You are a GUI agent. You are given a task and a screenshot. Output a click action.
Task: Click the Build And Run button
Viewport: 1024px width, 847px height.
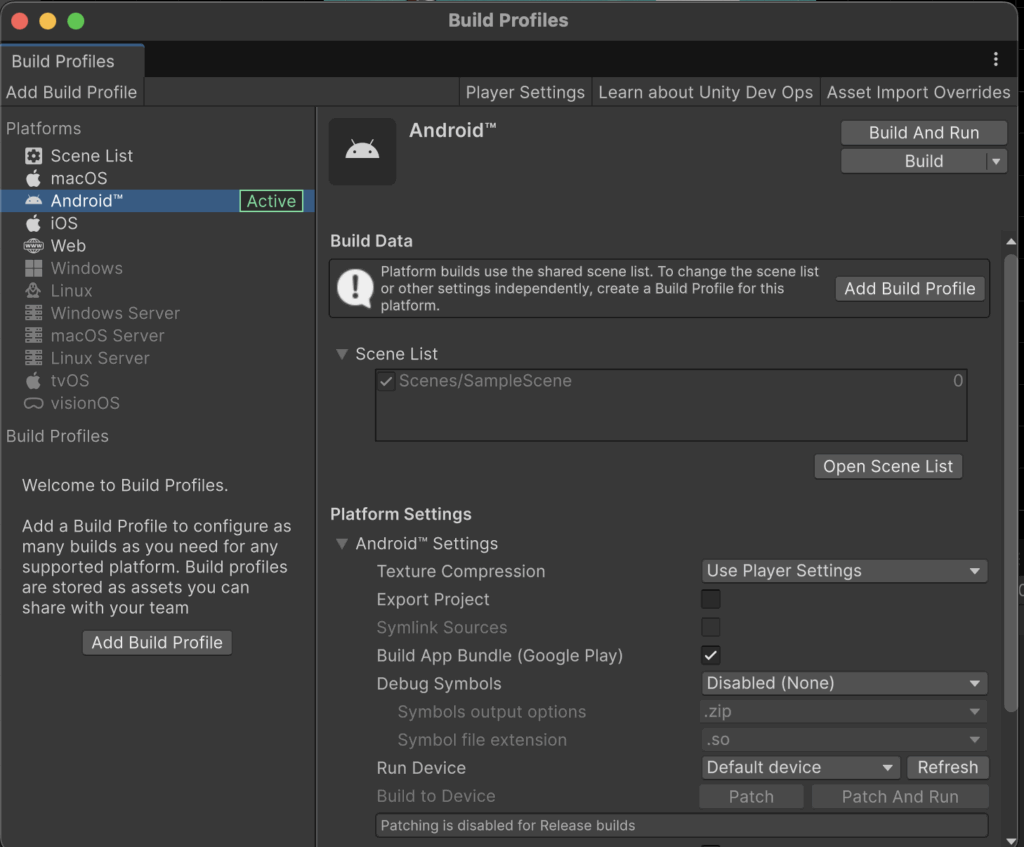(923, 133)
